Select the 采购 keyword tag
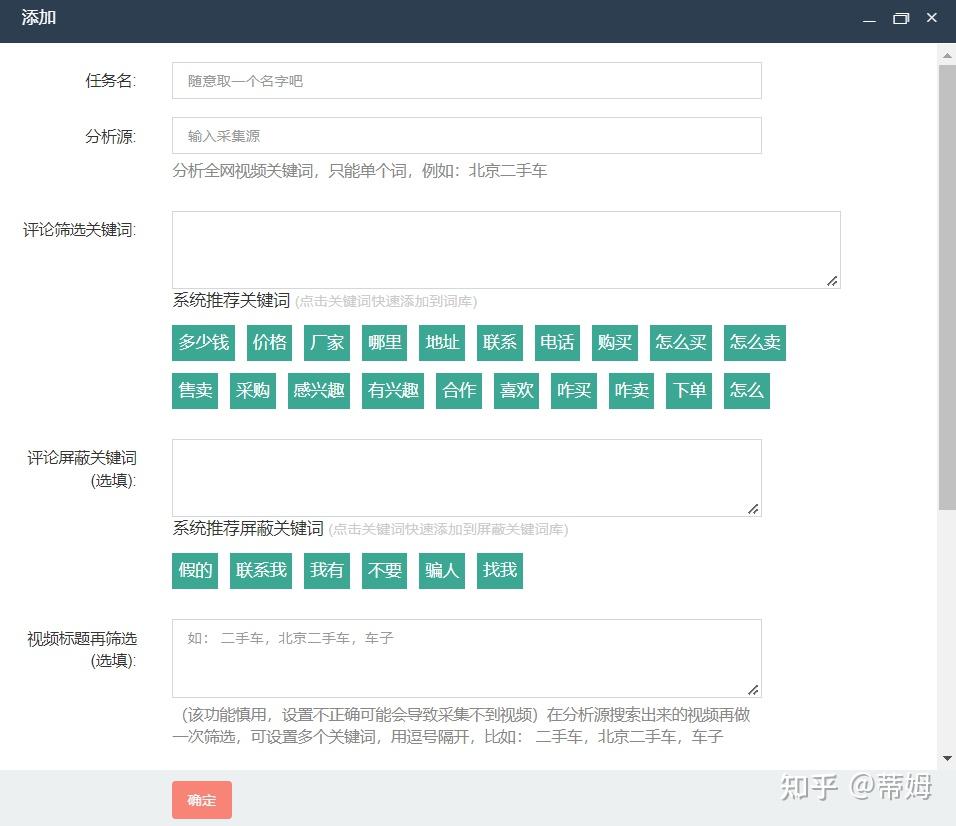 click(252, 391)
